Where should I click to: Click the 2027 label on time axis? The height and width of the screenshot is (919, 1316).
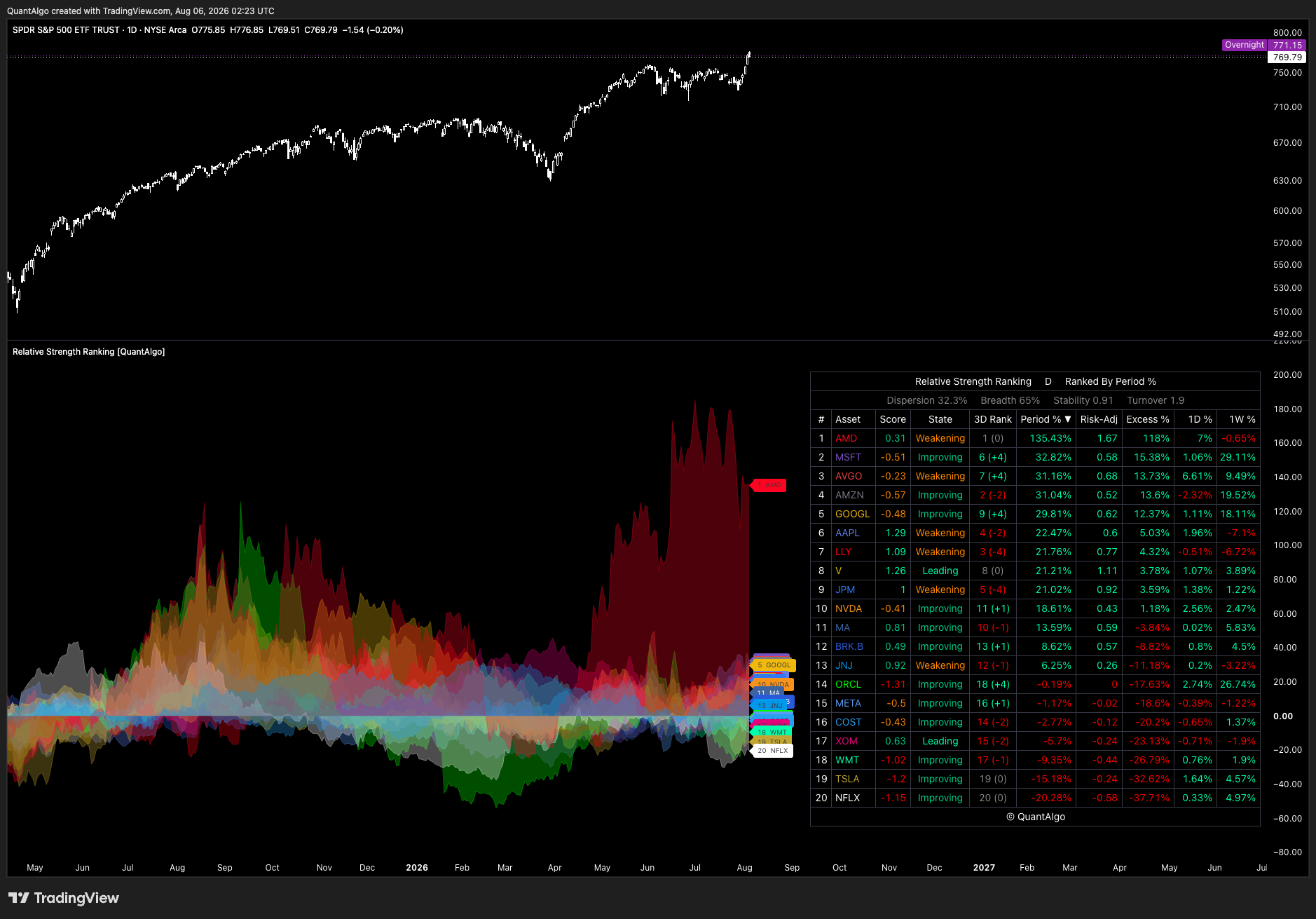(984, 868)
